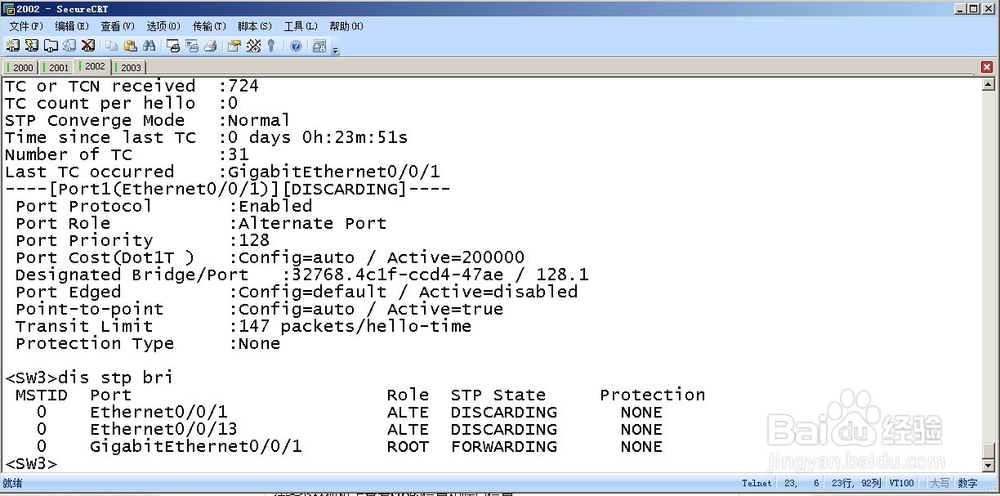
Task: Close the active tab with red X
Action: 987,67
